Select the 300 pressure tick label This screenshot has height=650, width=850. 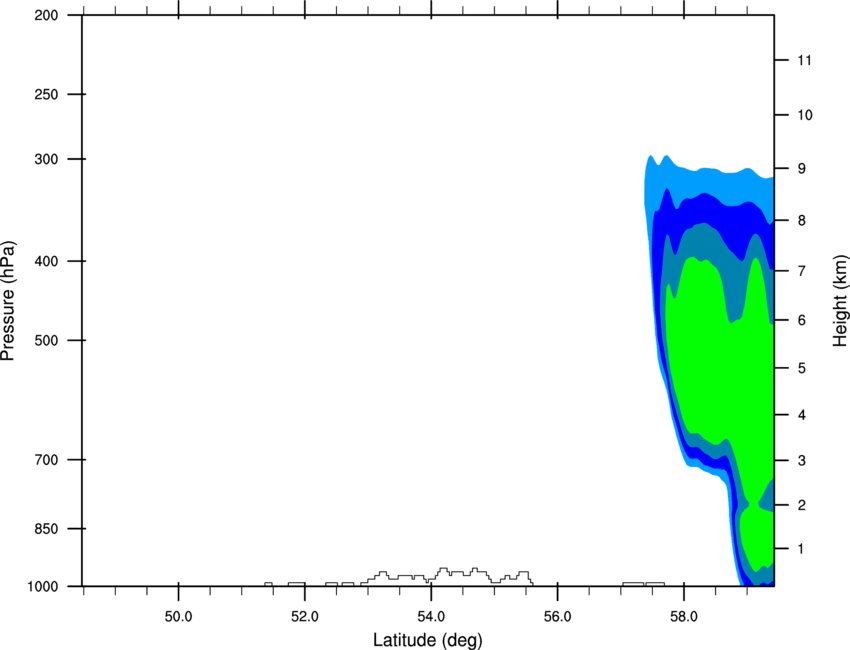tap(46, 159)
